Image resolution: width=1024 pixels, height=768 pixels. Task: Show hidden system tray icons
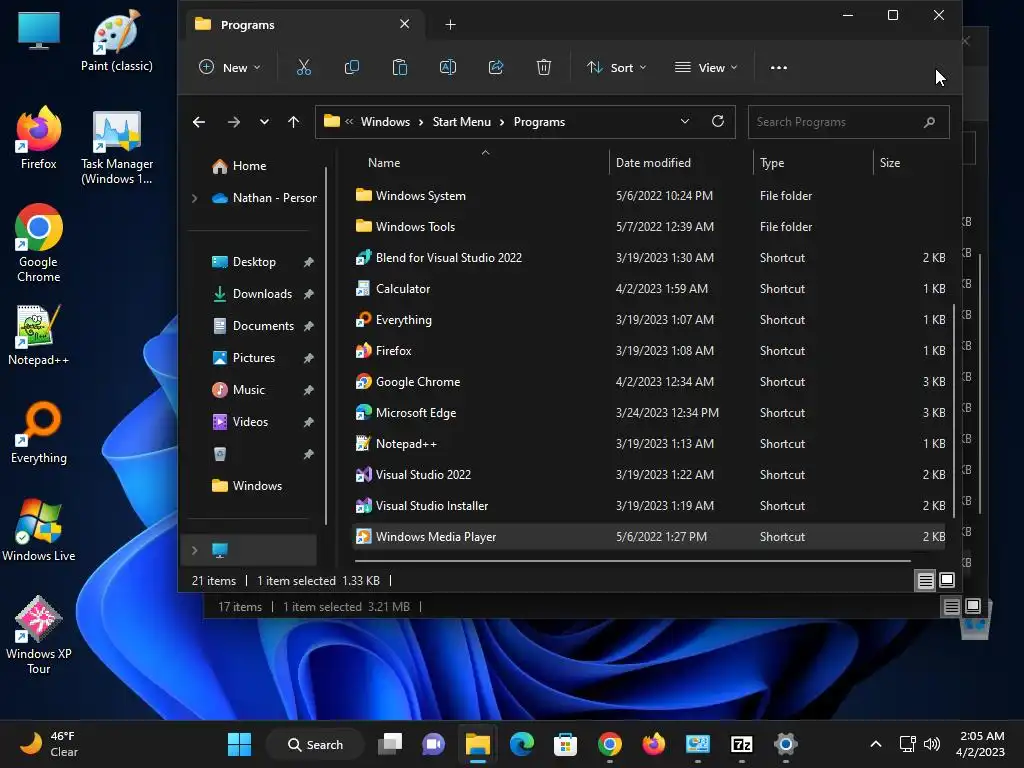(x=876, y=744)
